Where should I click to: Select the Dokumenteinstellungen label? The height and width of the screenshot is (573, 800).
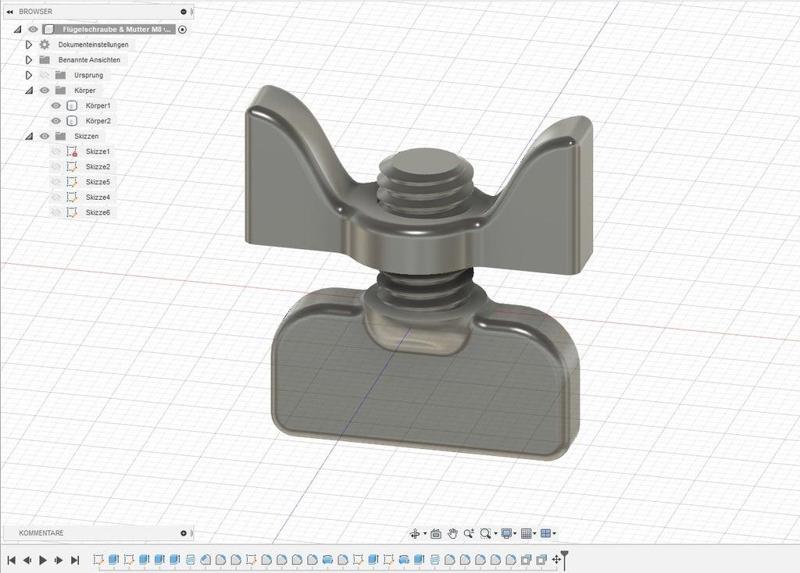[93, 44]
